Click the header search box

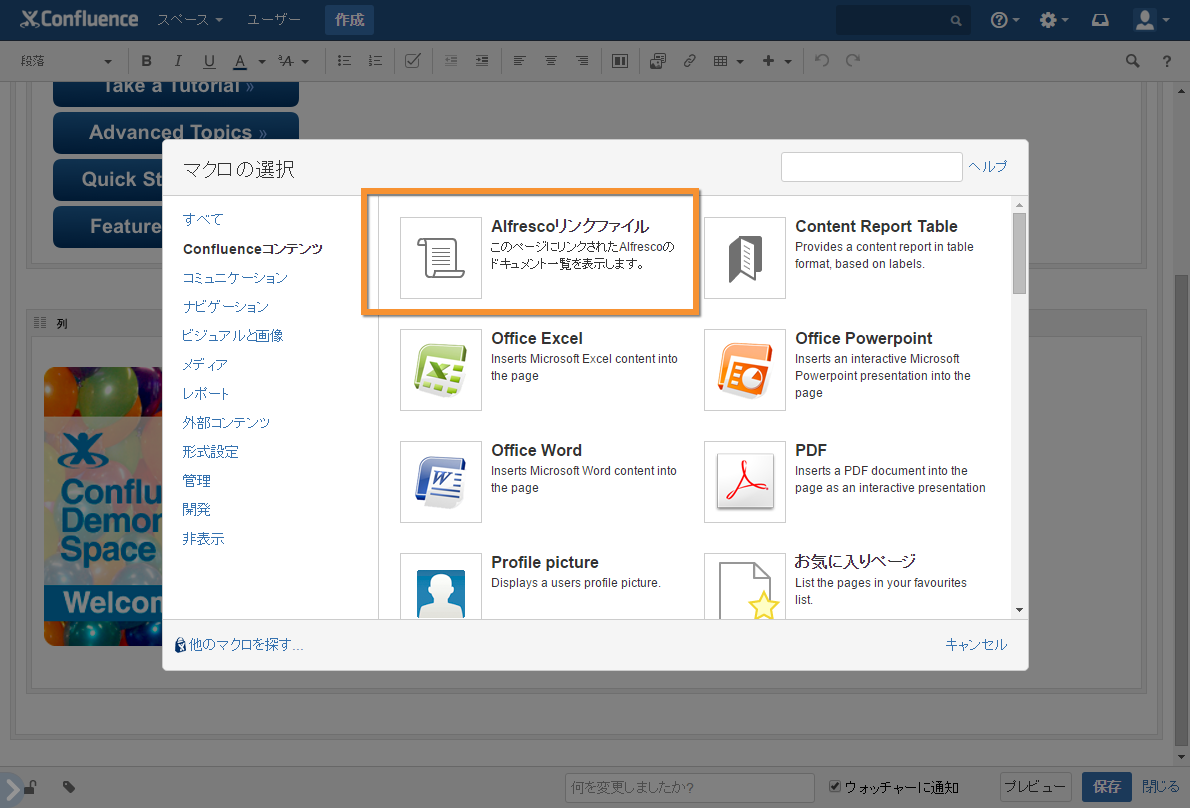pyautogui.click(x=902, y=20)
